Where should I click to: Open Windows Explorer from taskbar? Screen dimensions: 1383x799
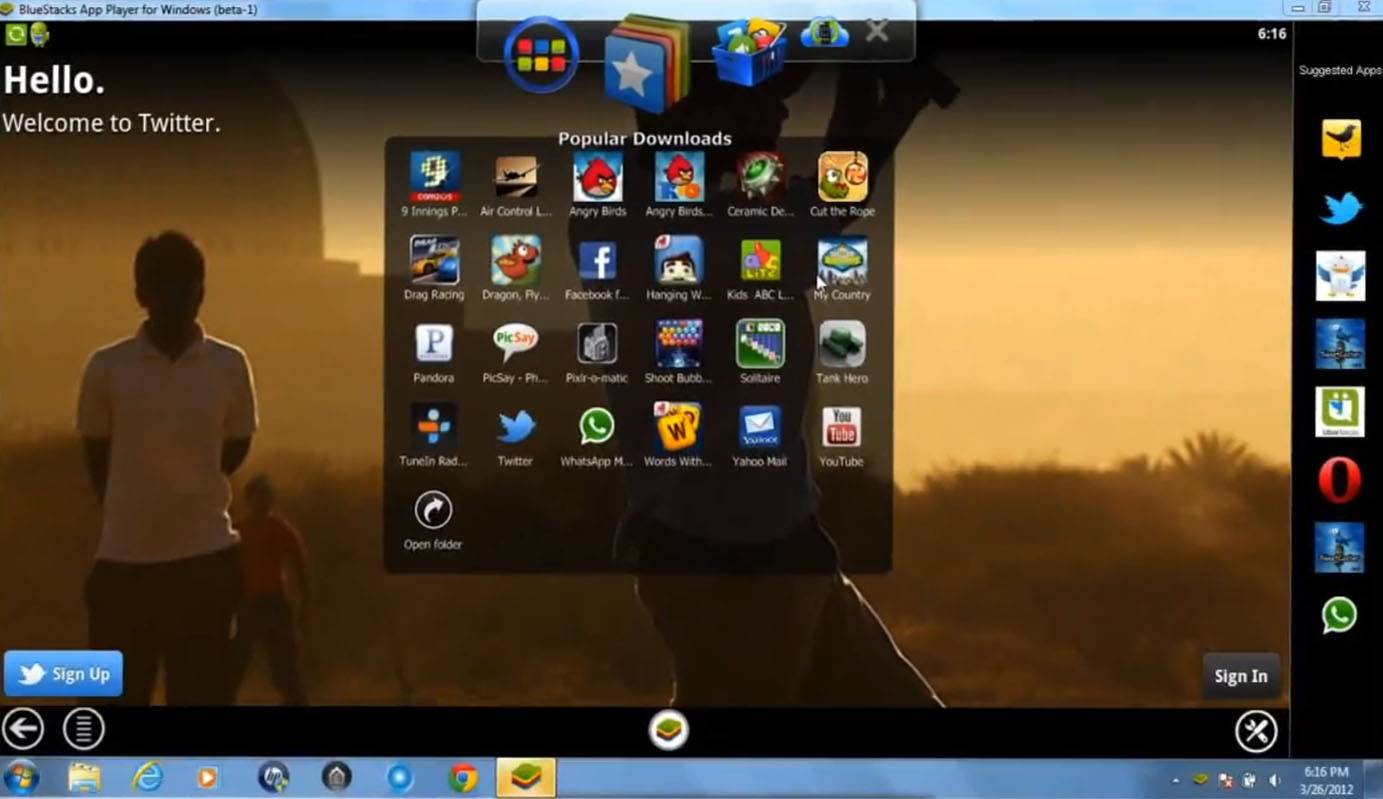pos(85,777)
